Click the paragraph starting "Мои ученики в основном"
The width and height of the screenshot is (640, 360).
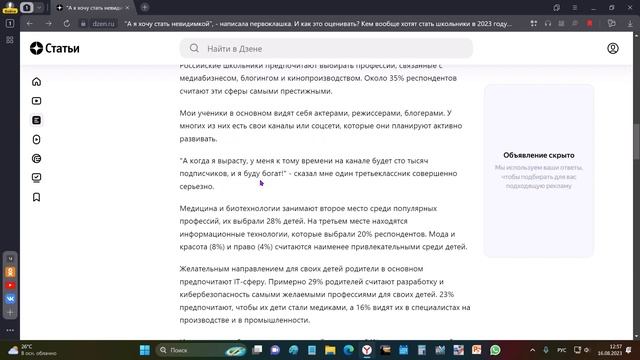tap(321, 126)
